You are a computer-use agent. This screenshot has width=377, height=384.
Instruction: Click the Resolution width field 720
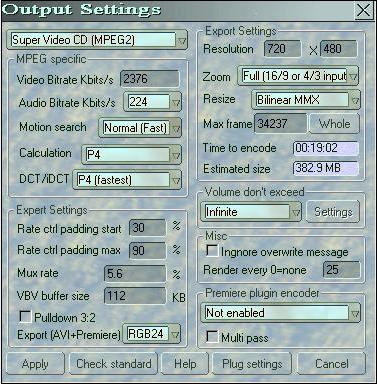pyautogui.click(x=283, y=49)
